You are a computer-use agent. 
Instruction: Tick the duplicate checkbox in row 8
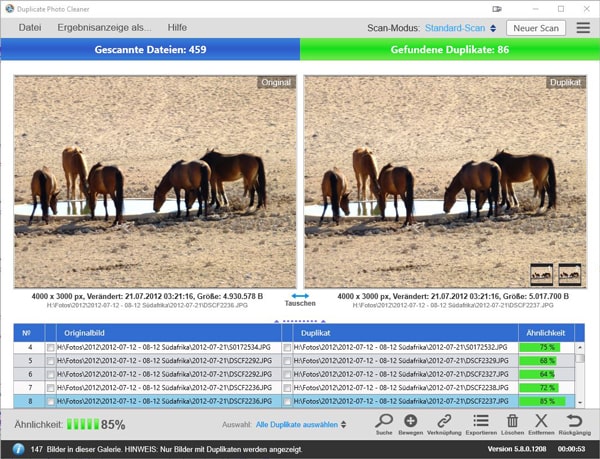pos(287,400)
